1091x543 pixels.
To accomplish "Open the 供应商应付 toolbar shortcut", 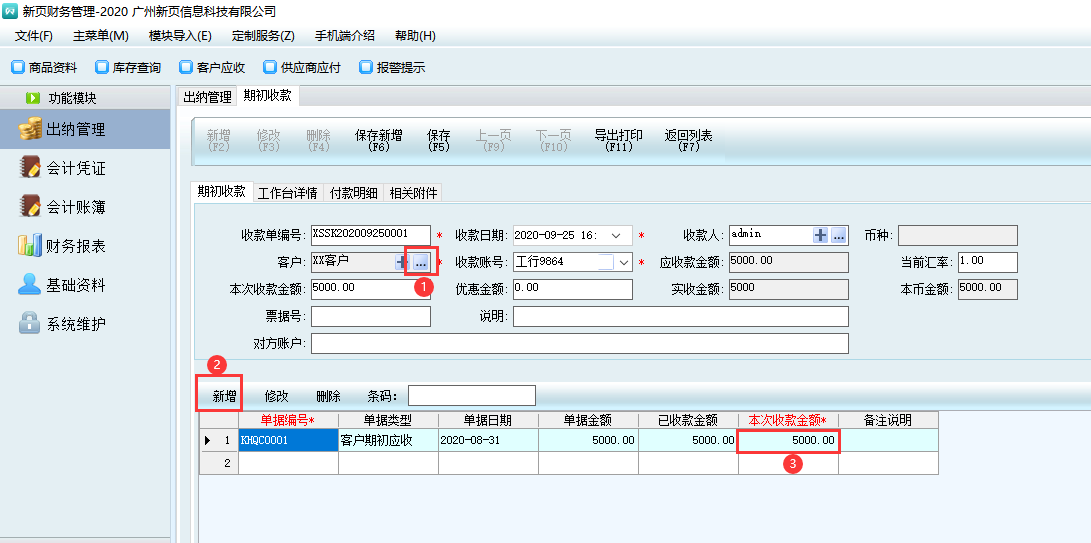I will pyautogui.click(x=302, y=68).
